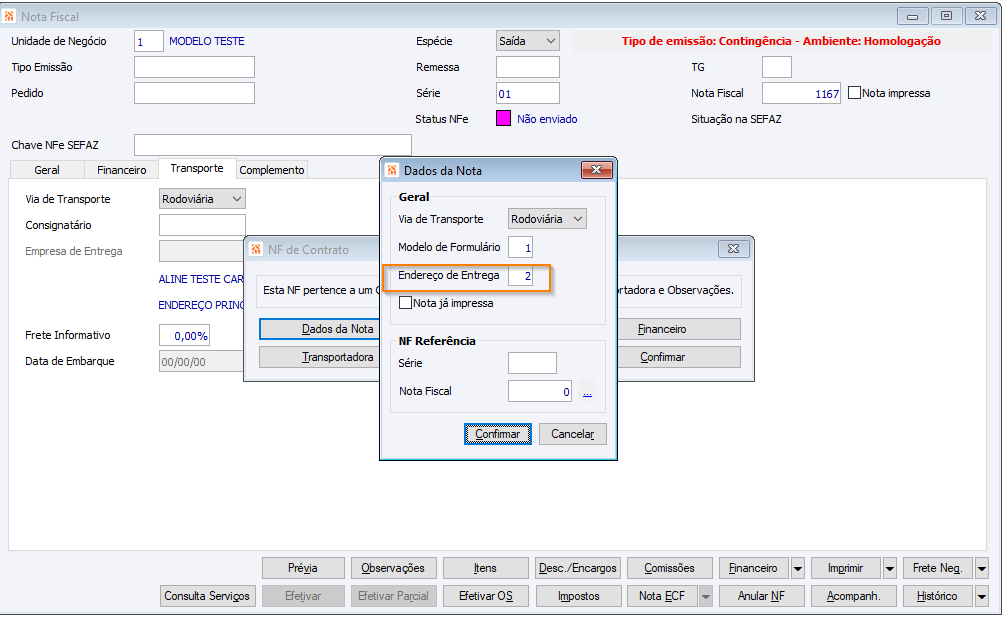Click the Prévia button
This screenshot has width=1002, height=619.
[303, 568]
